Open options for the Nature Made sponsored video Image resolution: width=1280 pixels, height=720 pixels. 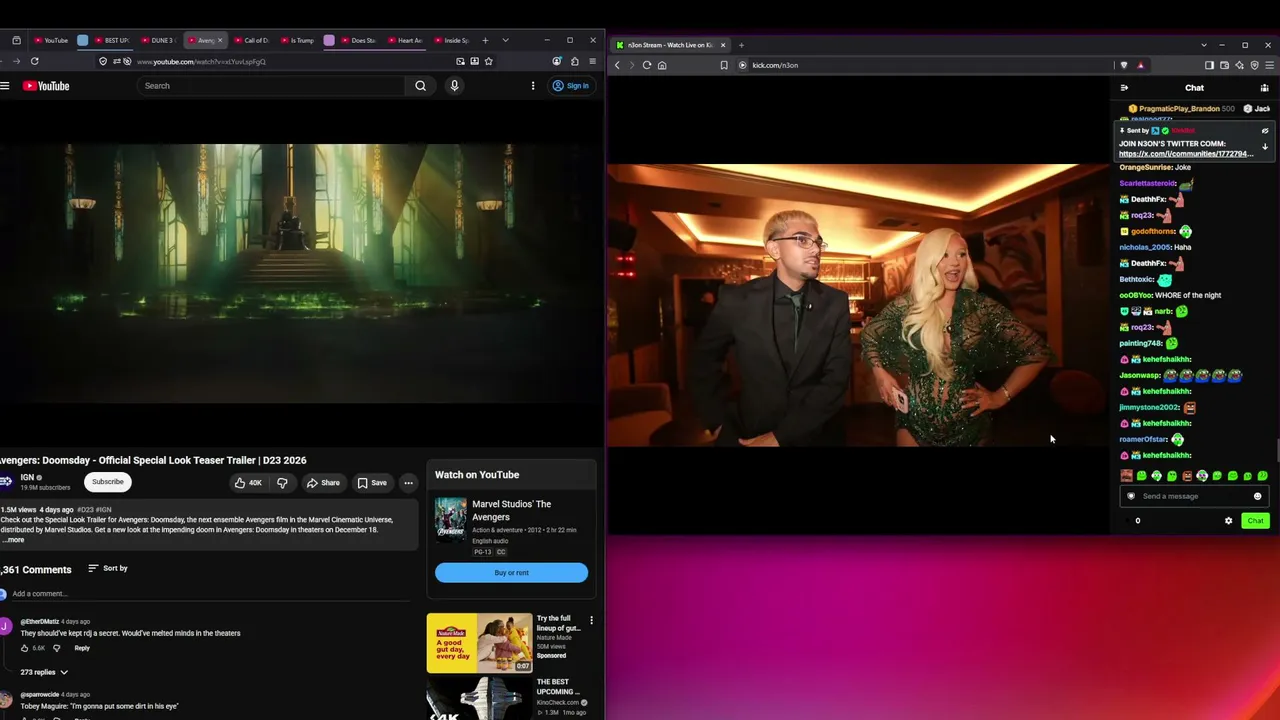point(591,620)
